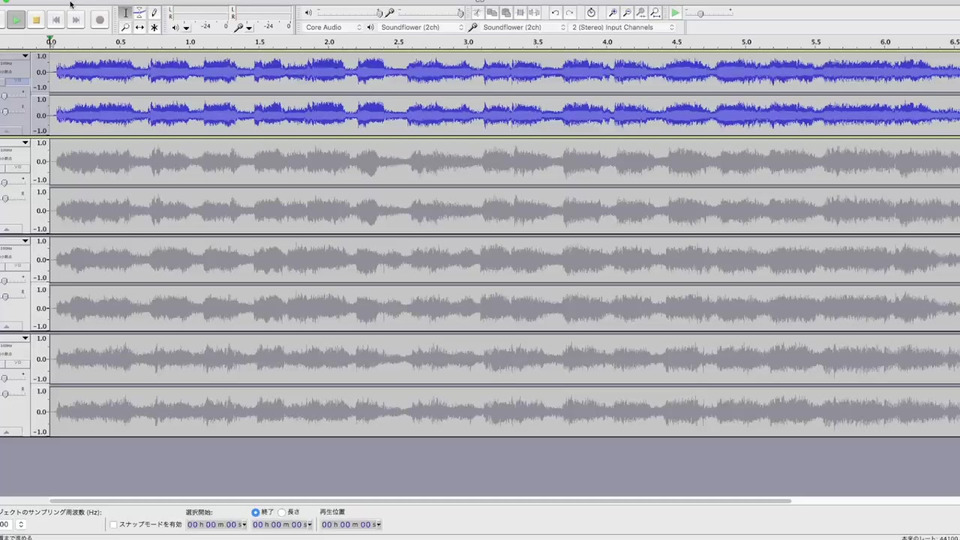Enable the スナップモードを有効 checkbox
Screen dimensions: 960x540
tap(114, 524)
